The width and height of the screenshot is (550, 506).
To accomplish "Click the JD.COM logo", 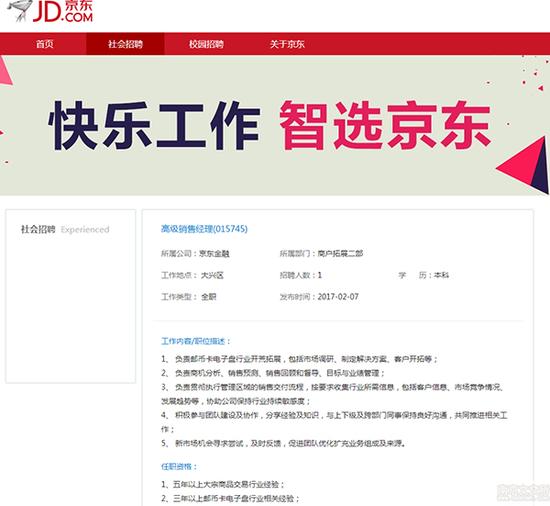I will (x=51, y=12).
